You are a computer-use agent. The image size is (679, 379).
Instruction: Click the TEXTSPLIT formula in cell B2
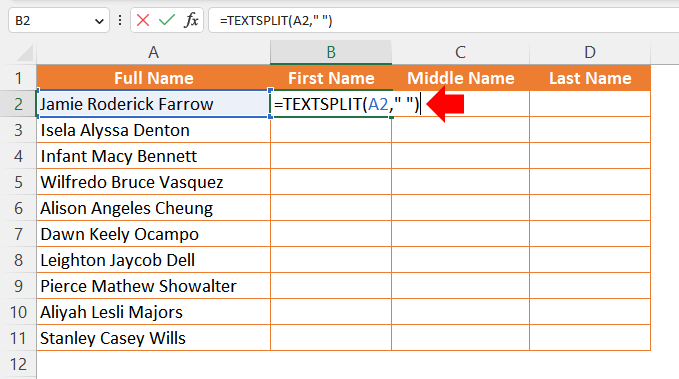(346, 104)
